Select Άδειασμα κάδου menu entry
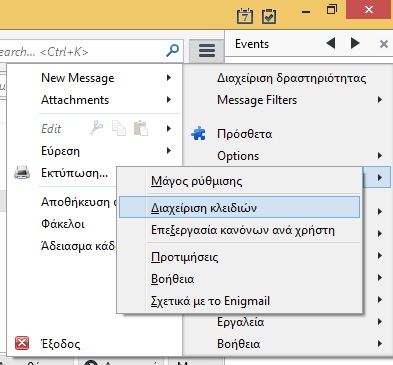Image resolution: width=393 pixels, height=365 pixels. (78, 246)
